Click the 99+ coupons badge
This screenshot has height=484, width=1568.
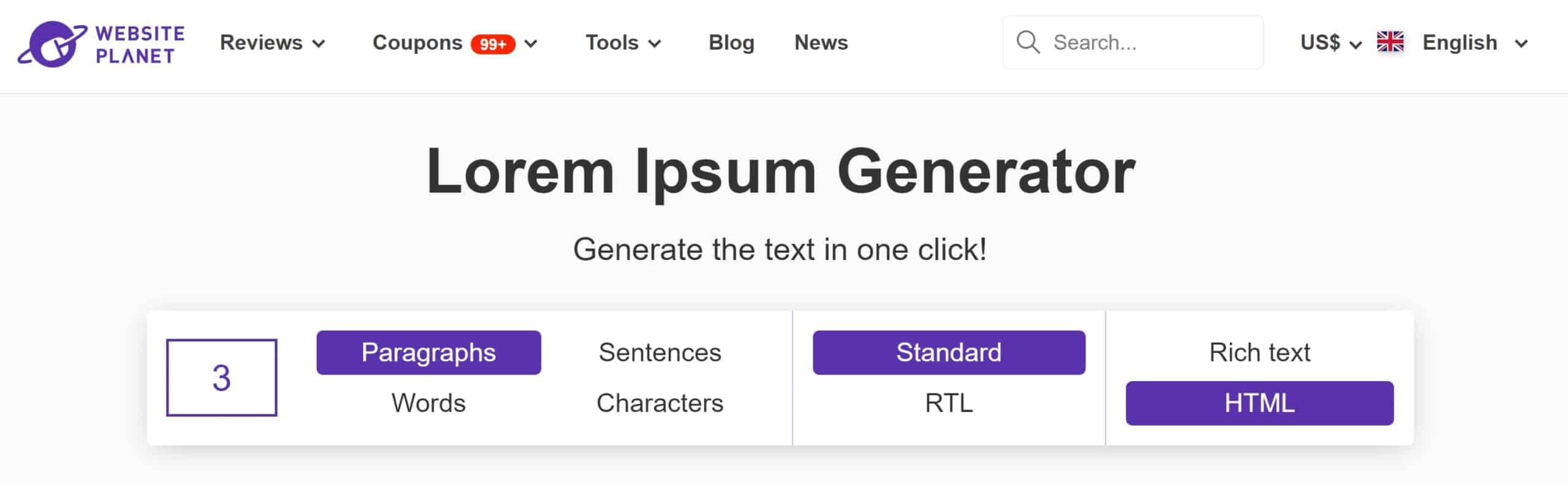pos(492,44)
